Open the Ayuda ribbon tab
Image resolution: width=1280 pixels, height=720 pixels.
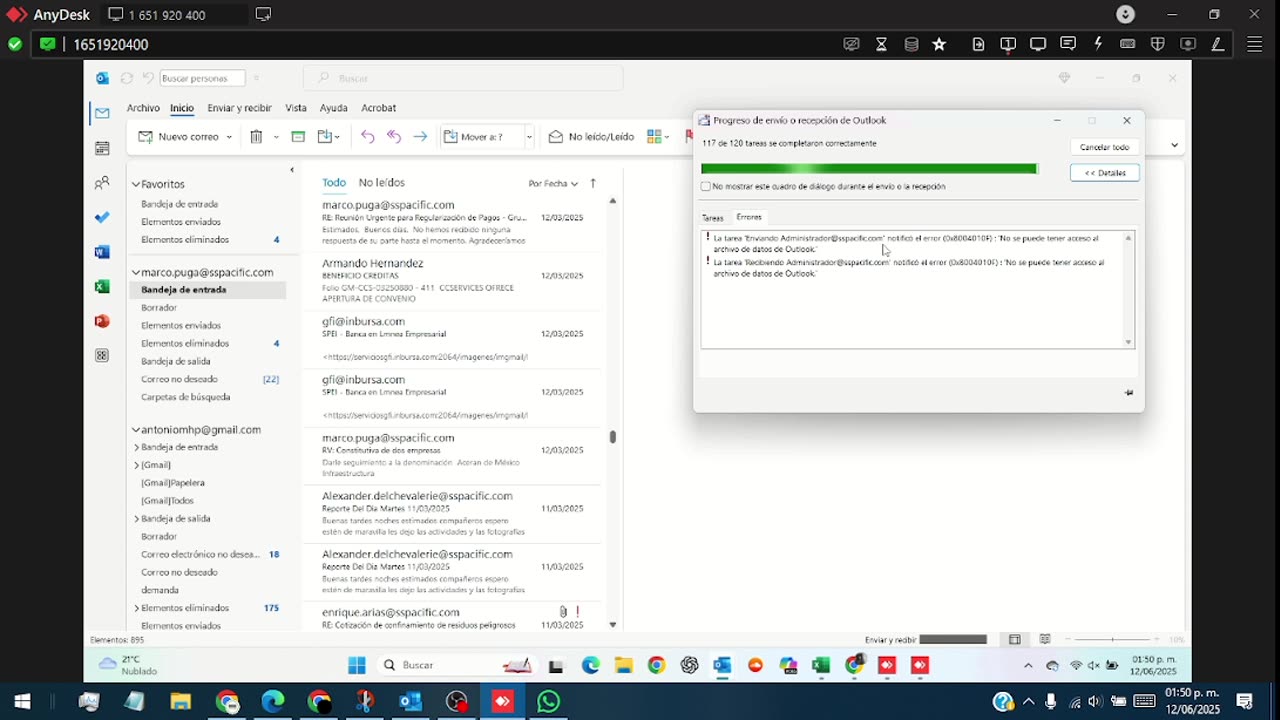[x=333, y=108]
